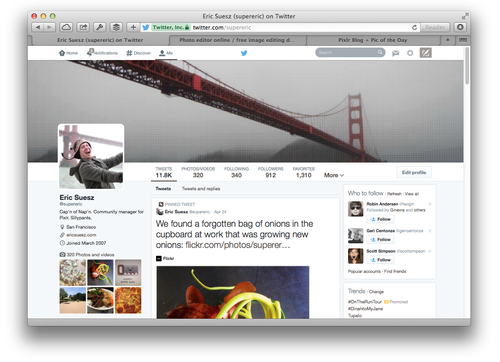This screenshot has height=362, width=500.
Task: Open the PHOTOS/VIDEOS 320 count
Action: click(198, 172)
